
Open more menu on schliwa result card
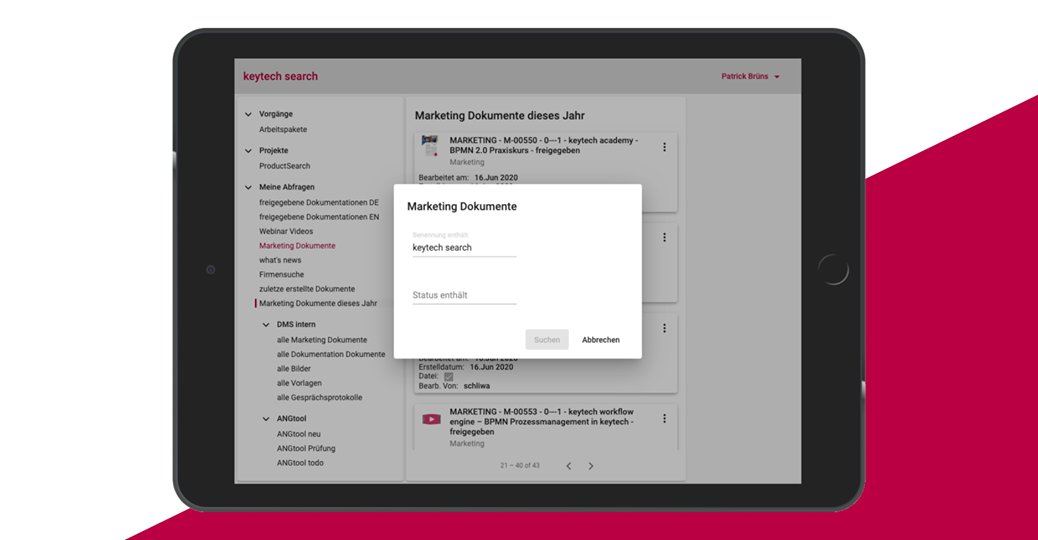pyautogui.click(x=664, y=328)
